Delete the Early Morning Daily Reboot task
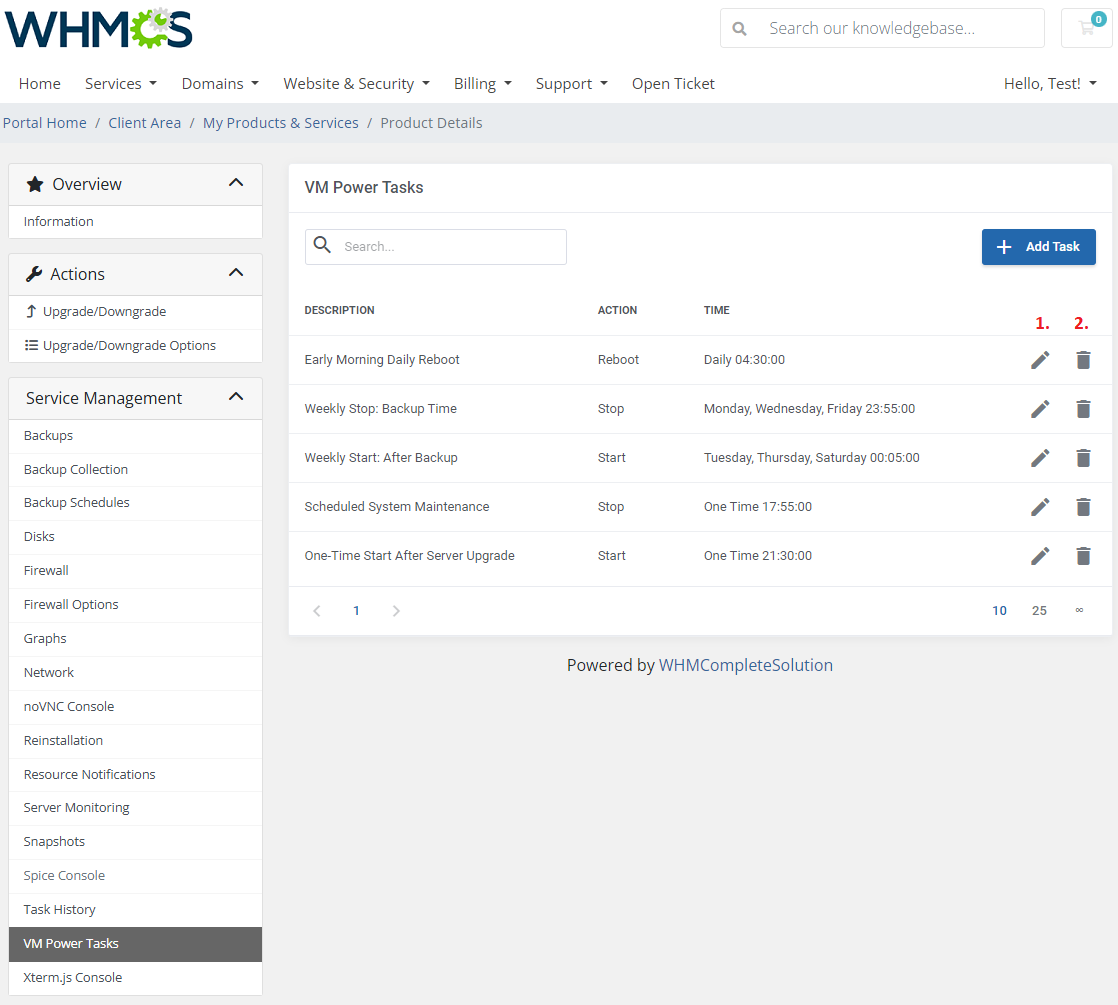Viewport: 1118px width, 1005px height. (x=1083, y=360)
